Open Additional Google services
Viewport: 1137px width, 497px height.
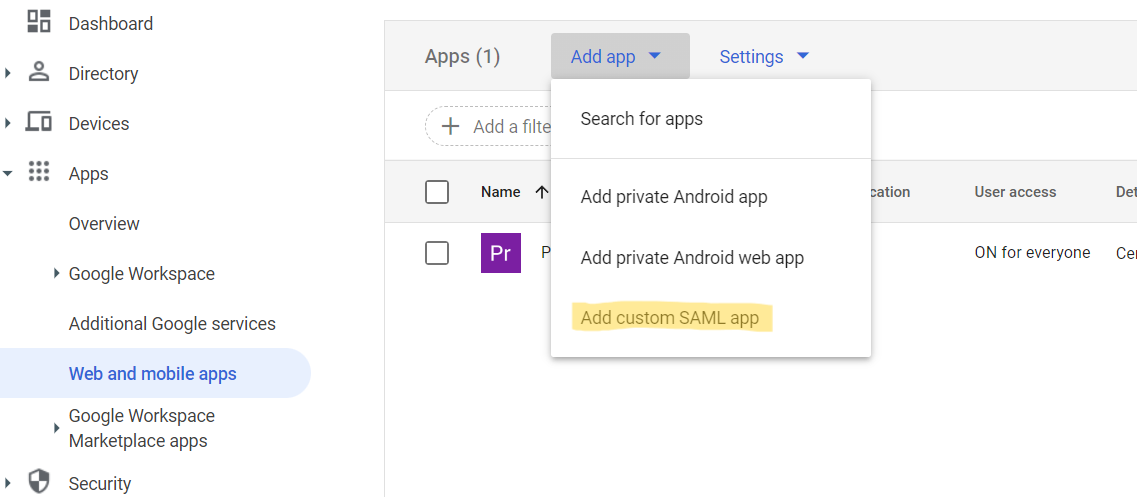tap(172, 324)
